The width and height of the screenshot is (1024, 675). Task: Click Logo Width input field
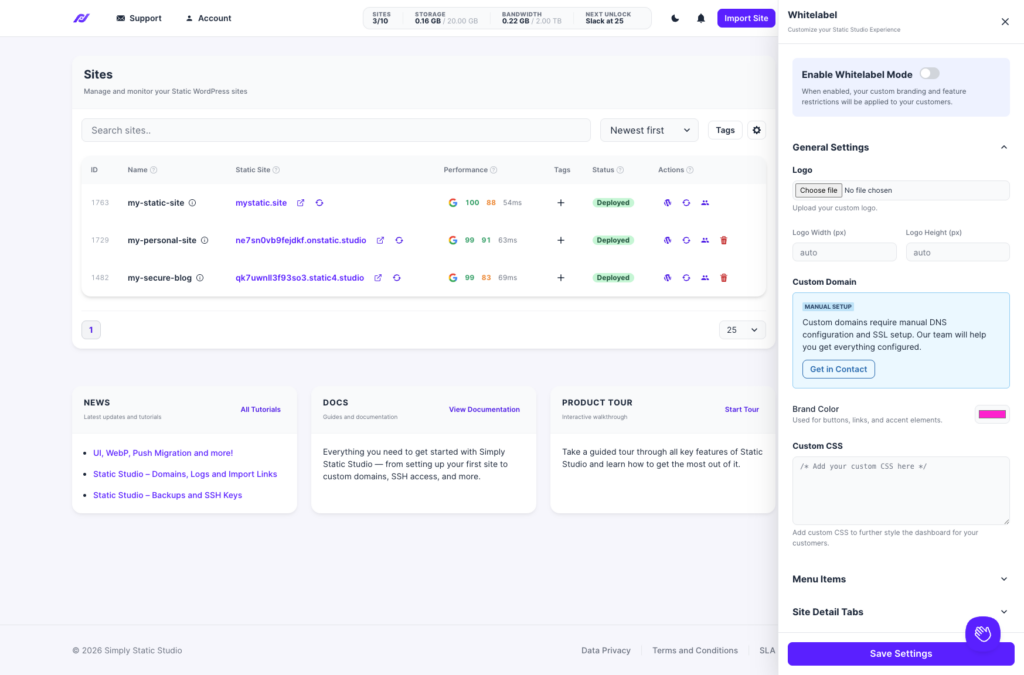844,252
